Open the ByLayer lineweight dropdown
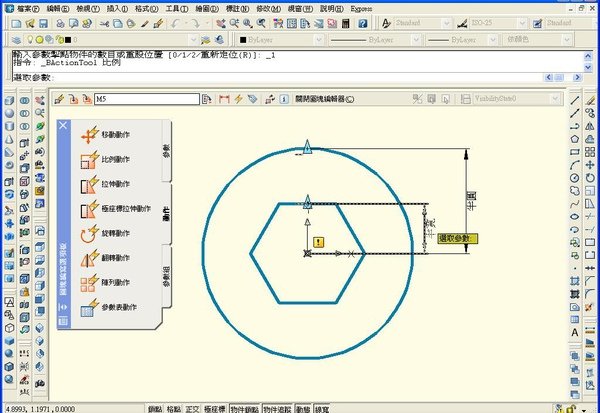 coord(493,40)
